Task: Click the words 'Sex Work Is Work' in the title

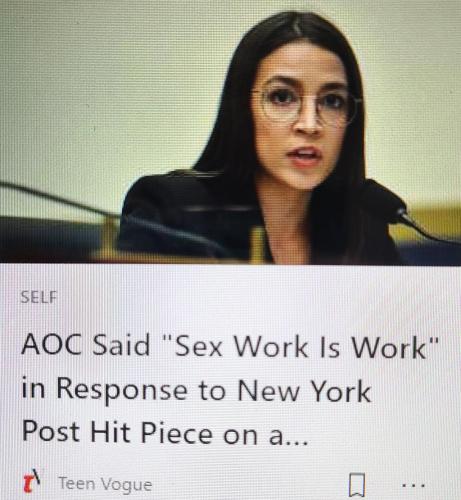Action: [x=300, y=347]
